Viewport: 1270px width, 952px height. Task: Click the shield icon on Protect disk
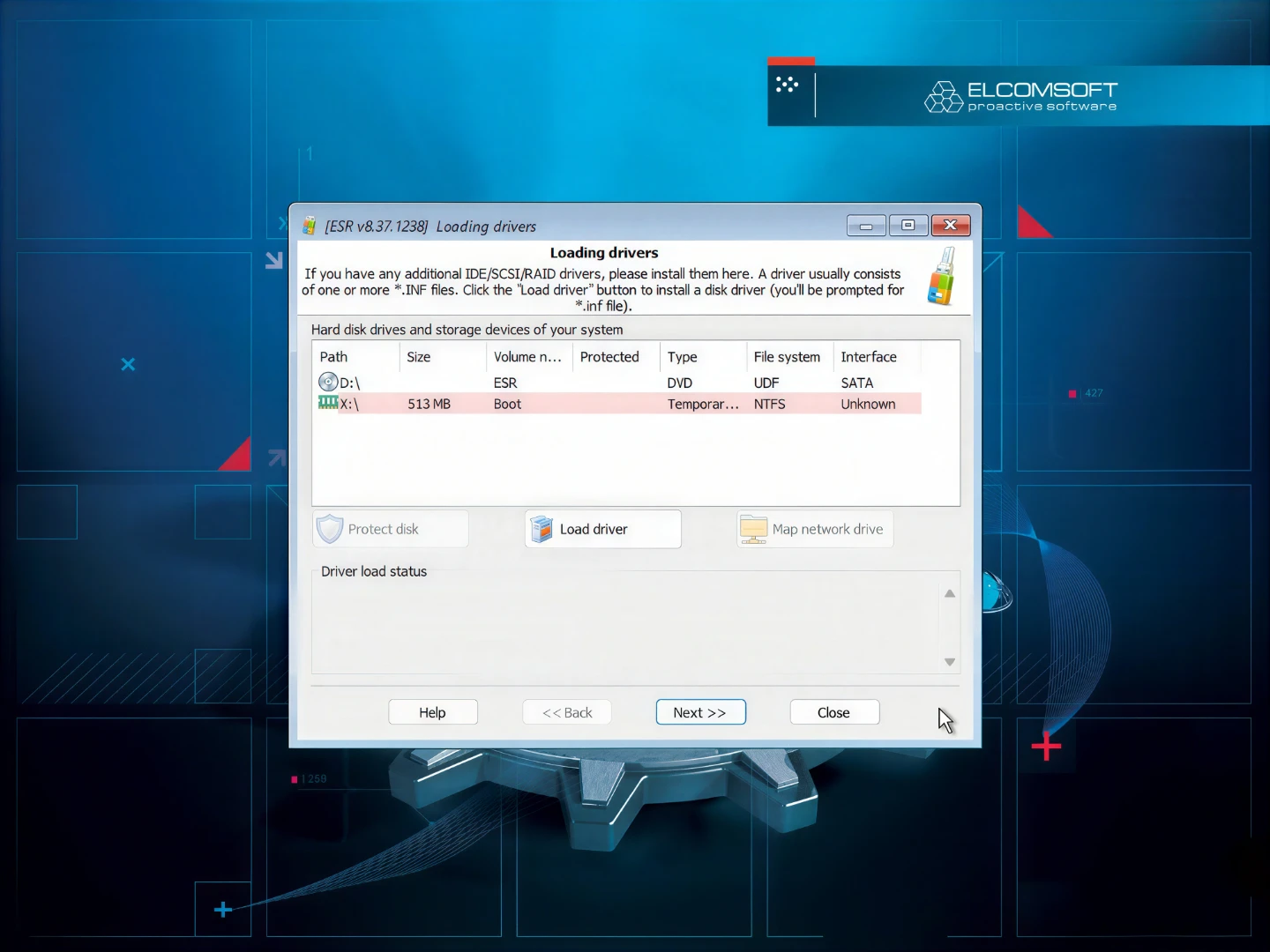click(330, 529)
